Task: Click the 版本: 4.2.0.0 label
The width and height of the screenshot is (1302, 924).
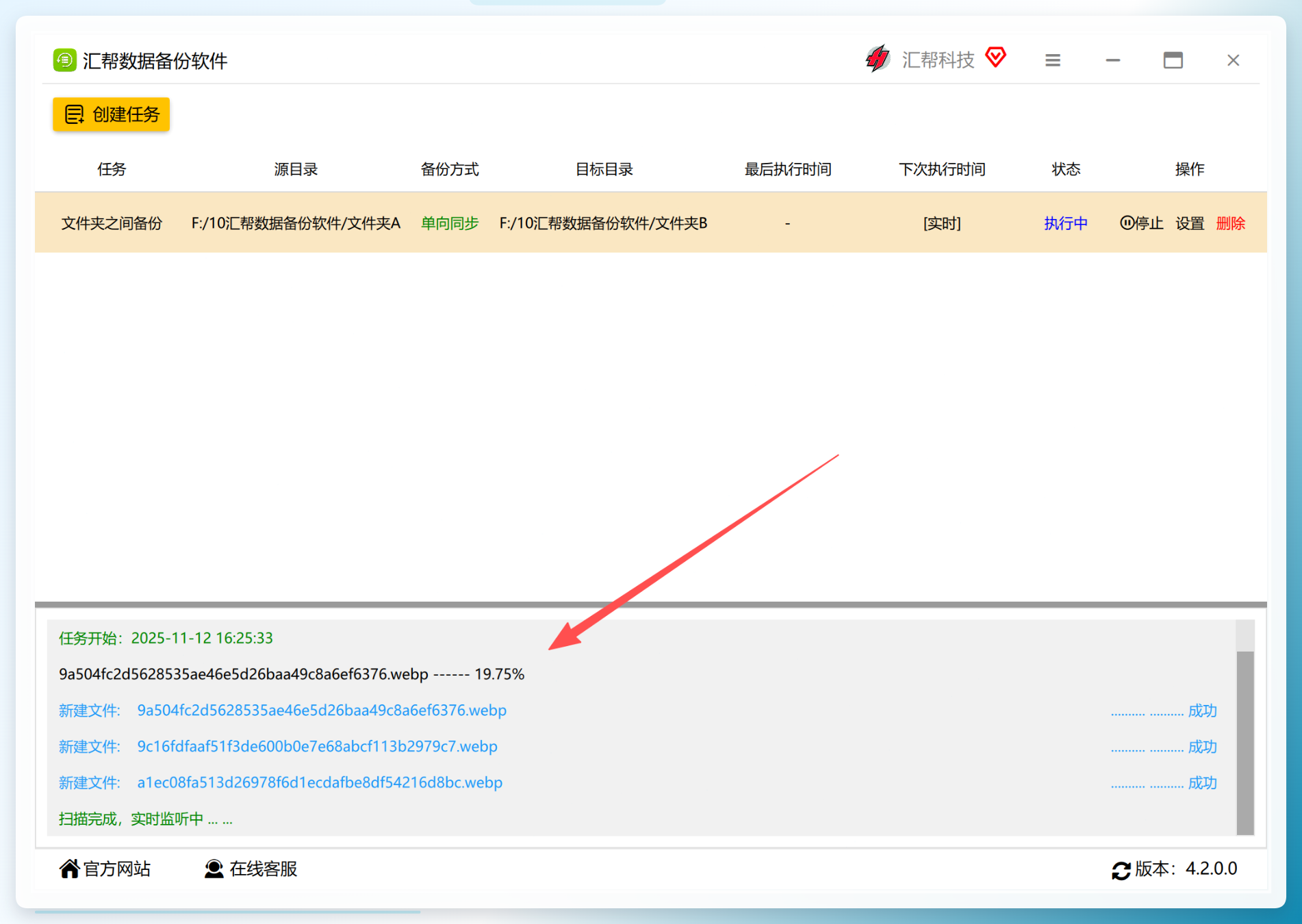Action: pos(1186,869)
